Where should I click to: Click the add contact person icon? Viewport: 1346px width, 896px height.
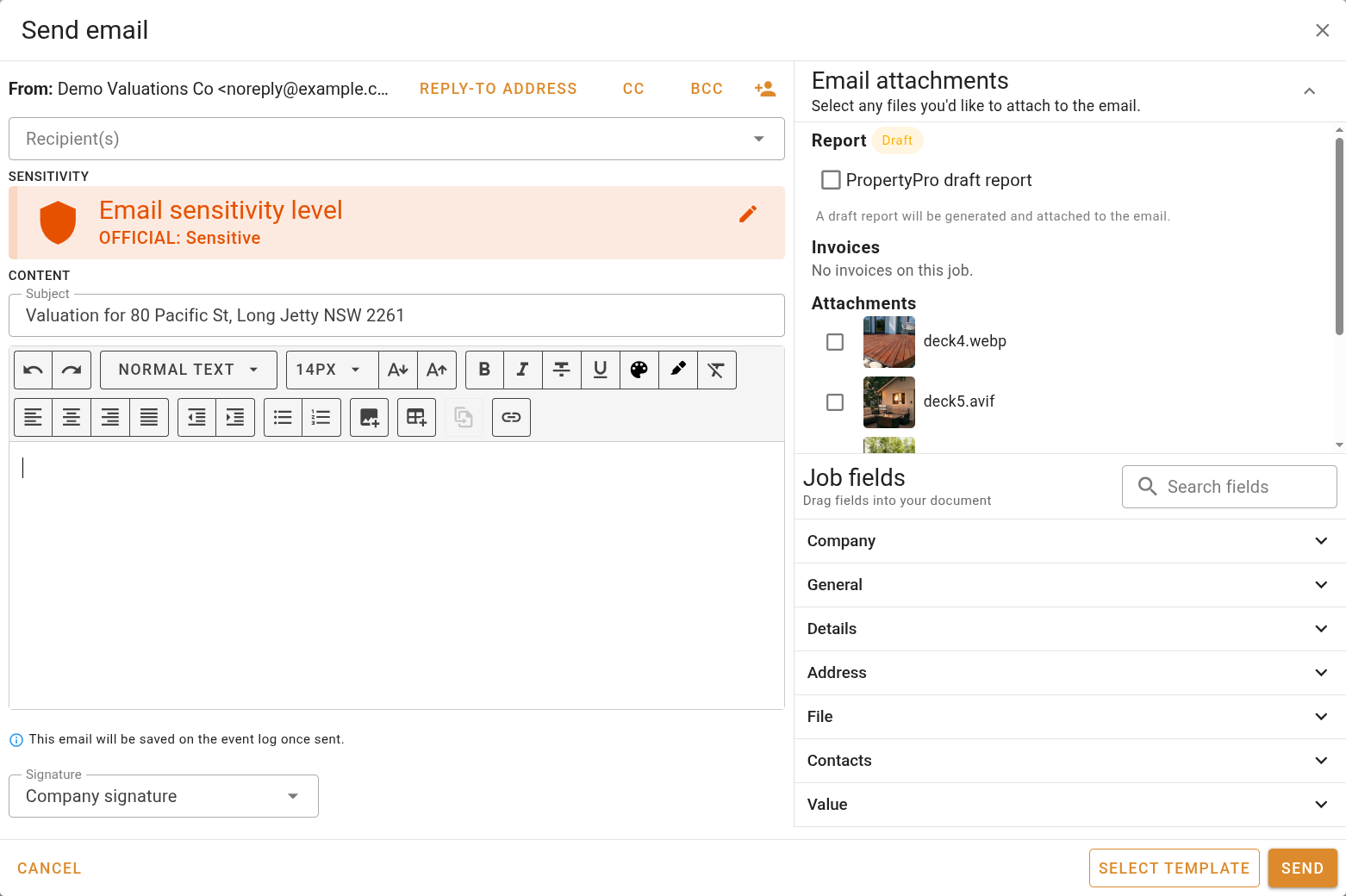[765, 89]
